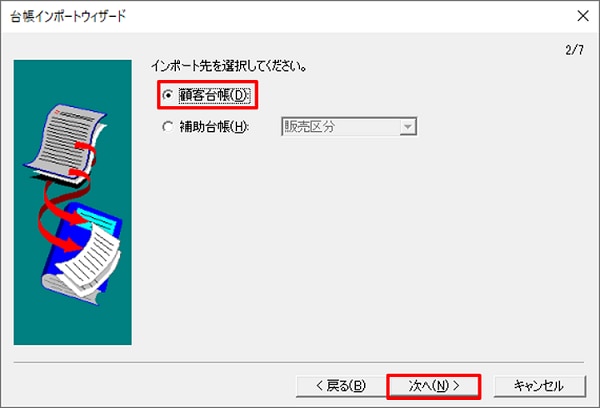Go back using the < 戻る(B) button
This screenshot has height=408, width=600.
pyautogui.click(x=341, y=386)
